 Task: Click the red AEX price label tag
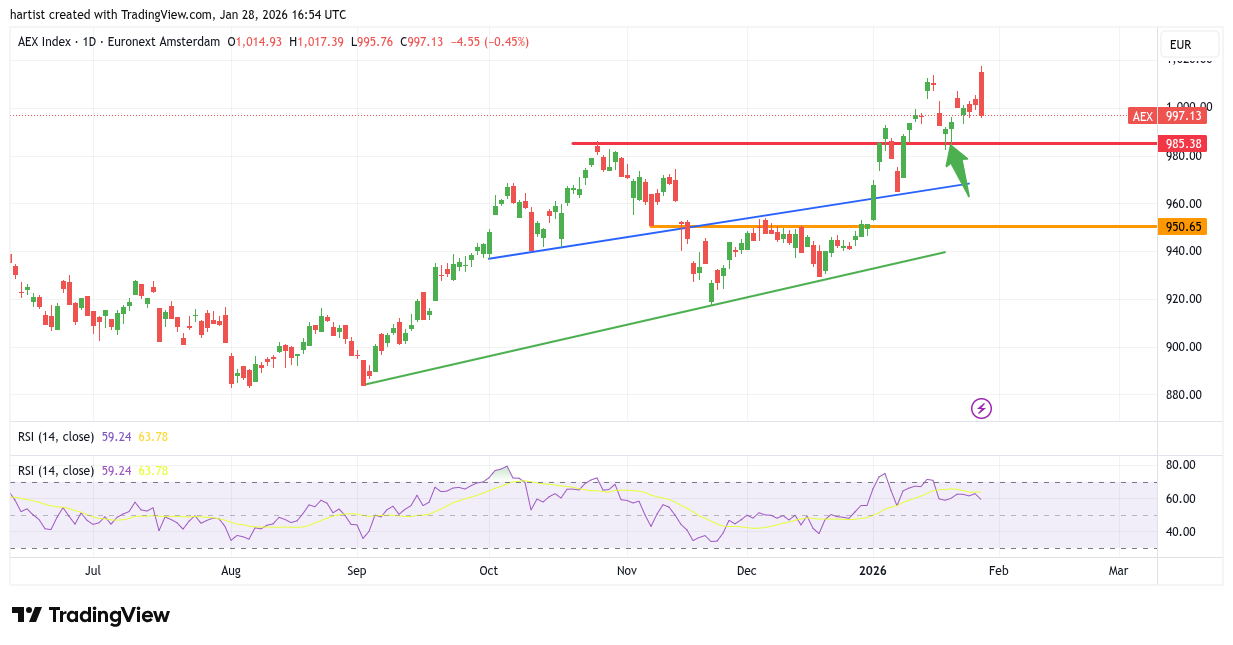pos(1141,116)
